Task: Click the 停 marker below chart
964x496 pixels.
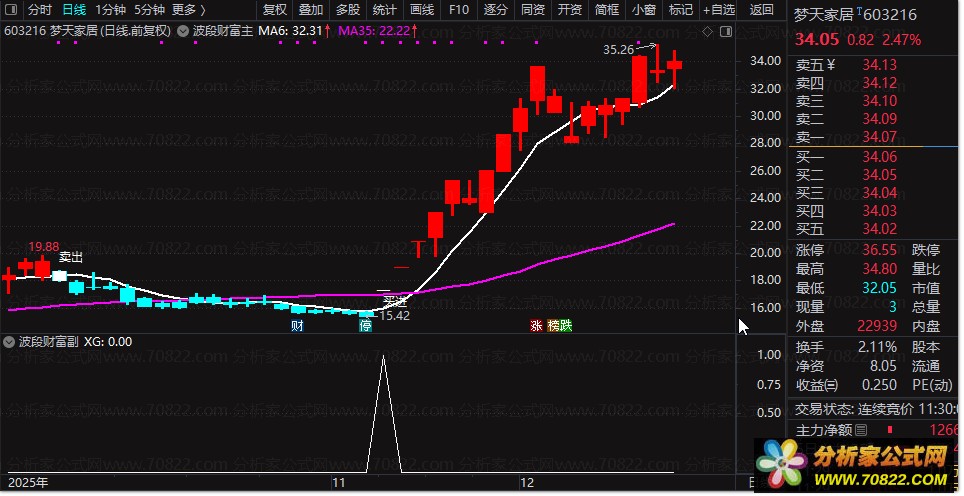Action: click(366, 325)
